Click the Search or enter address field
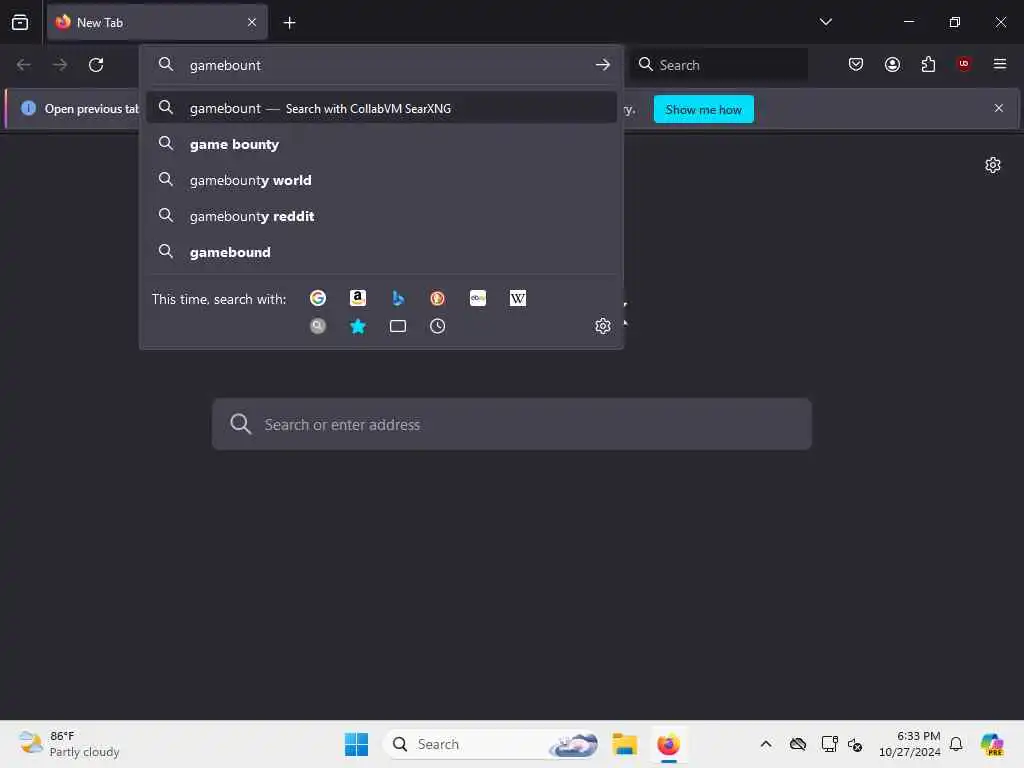The width and height of the screenshot is (1024, 768). pos(511,424)
